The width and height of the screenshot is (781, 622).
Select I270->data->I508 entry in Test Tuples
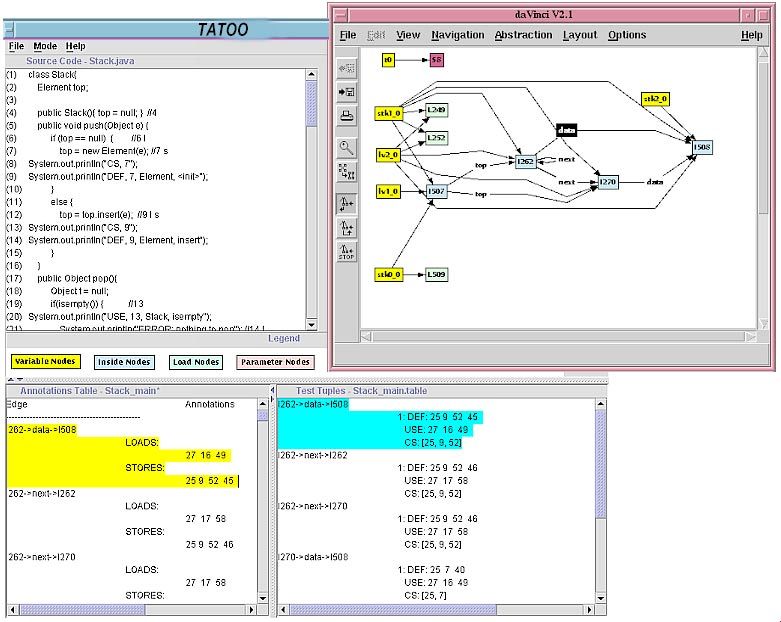[x=313, y=557]
